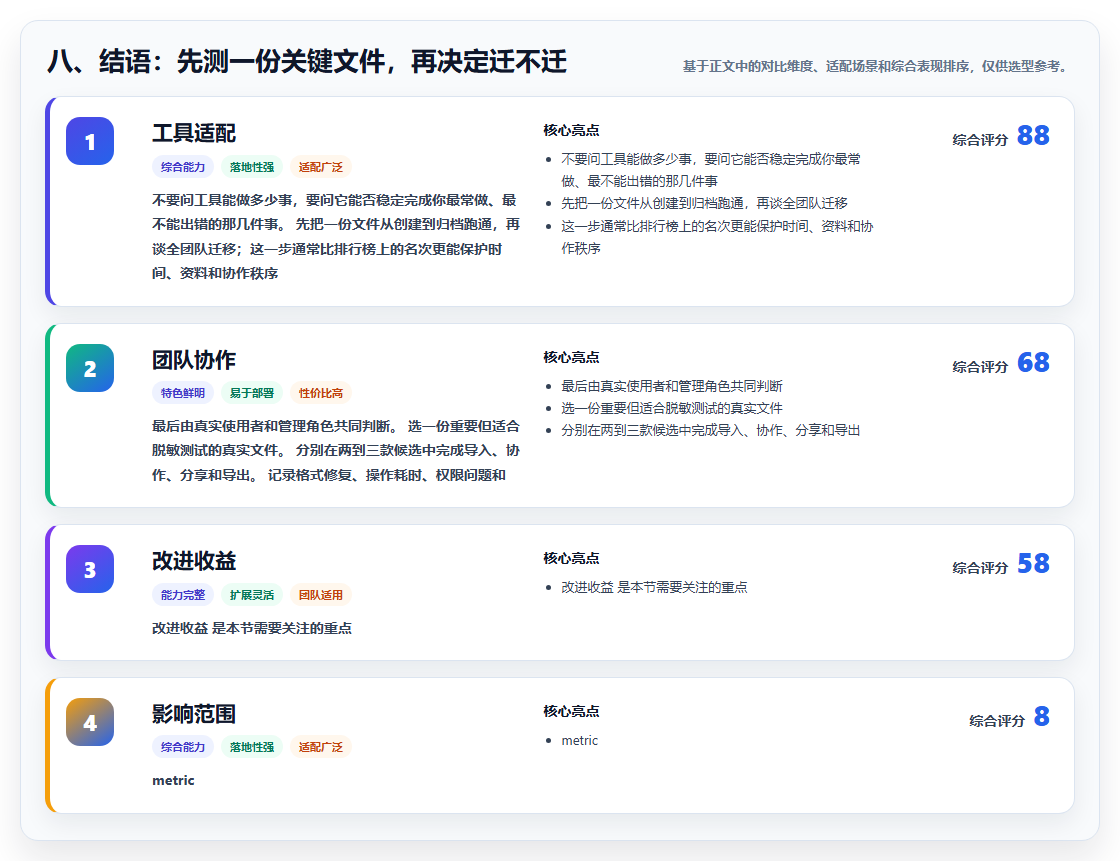Select 适配广泛 tag in 影响范围 card
This screenshot has width=1120, height=861.
[321, 747]
